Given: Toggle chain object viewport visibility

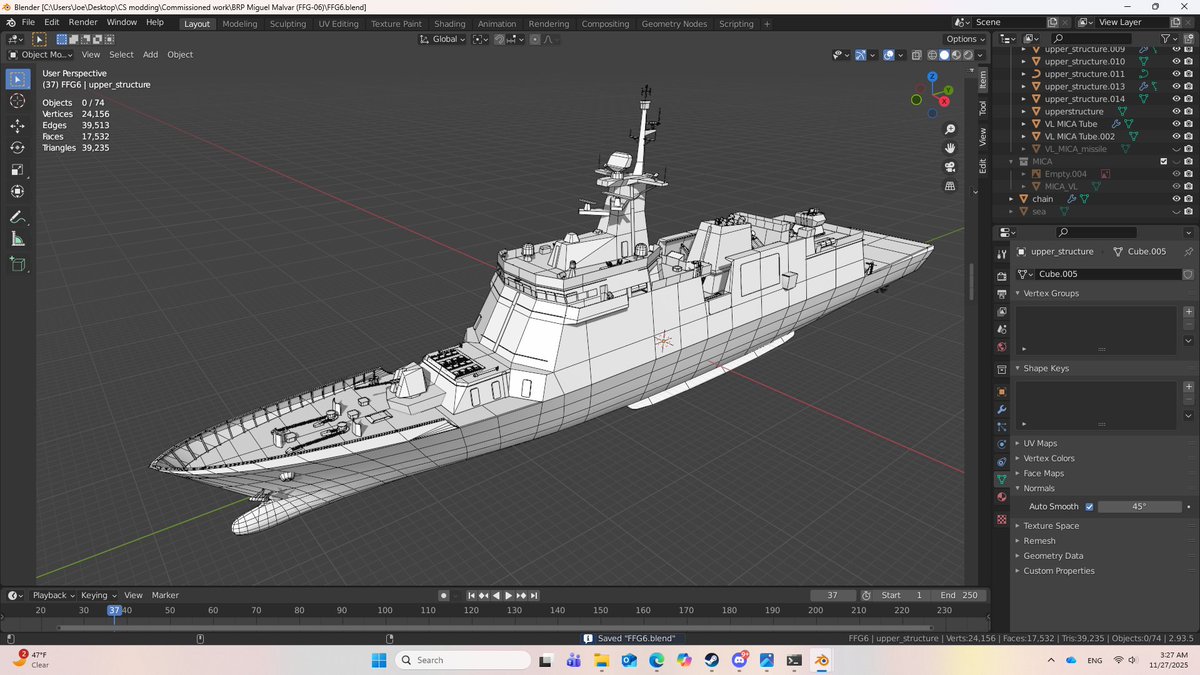Looking at the screenshot, I should point(1176,199).
